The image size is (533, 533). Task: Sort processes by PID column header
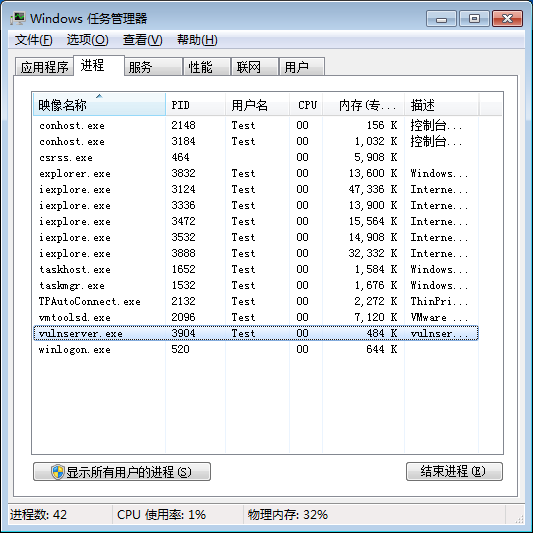coord(195,105)
